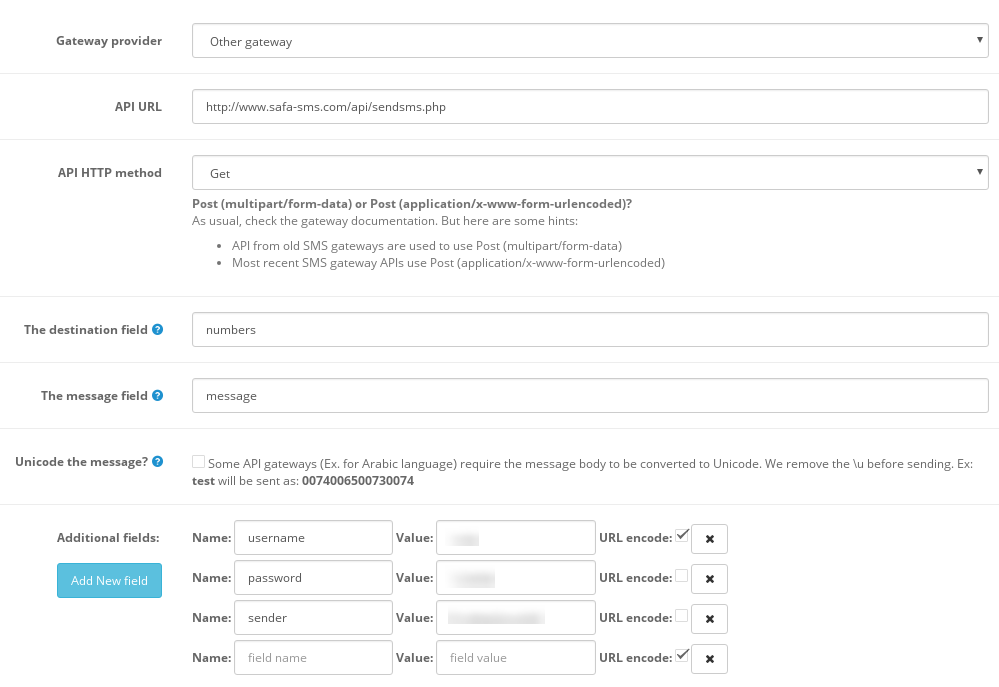This screenshot has width=999, height=687.
Task: Remove the username additional field row
Action: (x=709, y=539)
